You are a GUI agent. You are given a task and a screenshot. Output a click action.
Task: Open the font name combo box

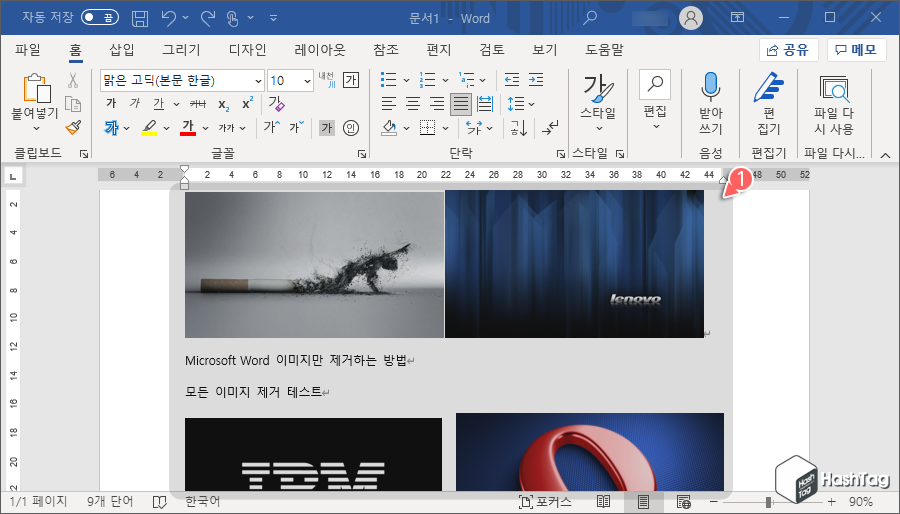tap(182, 81)
